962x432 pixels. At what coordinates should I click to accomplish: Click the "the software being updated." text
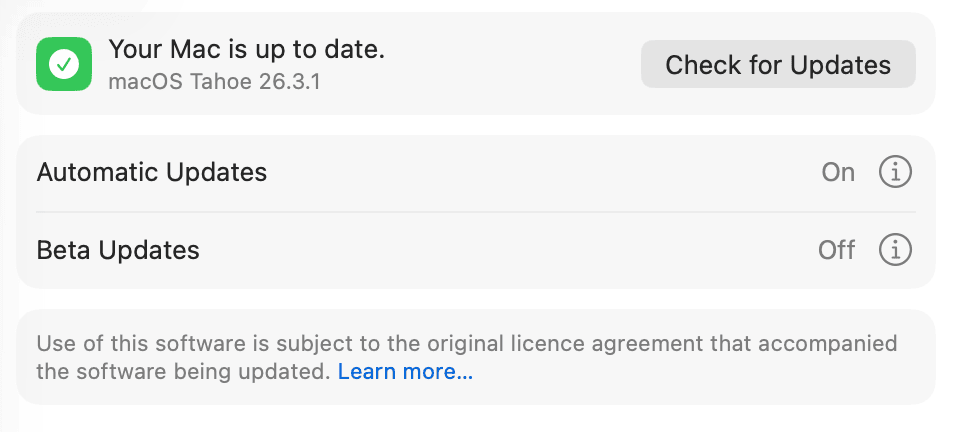[x=183, y=372]
